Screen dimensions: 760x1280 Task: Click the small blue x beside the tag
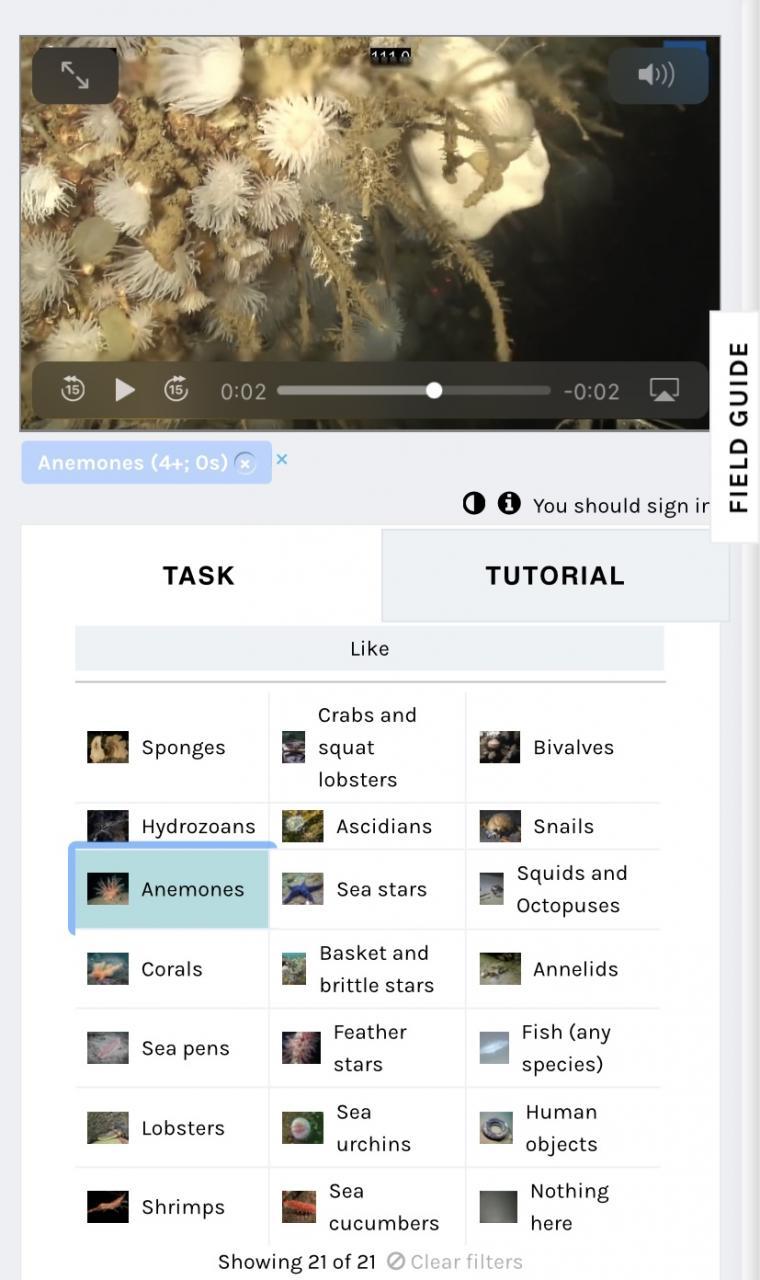pos(282,459)
